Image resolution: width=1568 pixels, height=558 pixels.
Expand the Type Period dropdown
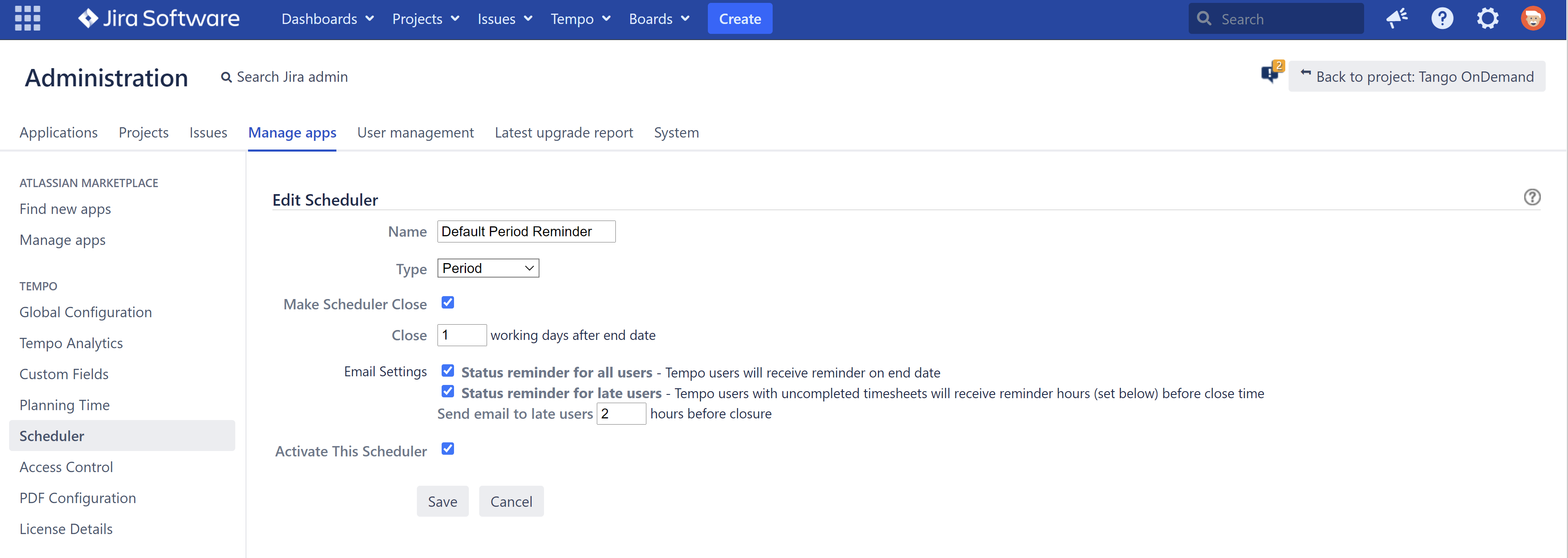click(x=487, y=268)
